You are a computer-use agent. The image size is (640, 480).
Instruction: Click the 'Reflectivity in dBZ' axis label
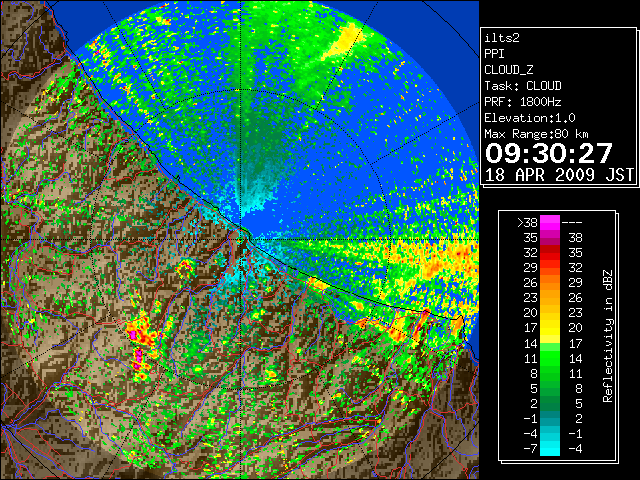(x=608, y=336)
